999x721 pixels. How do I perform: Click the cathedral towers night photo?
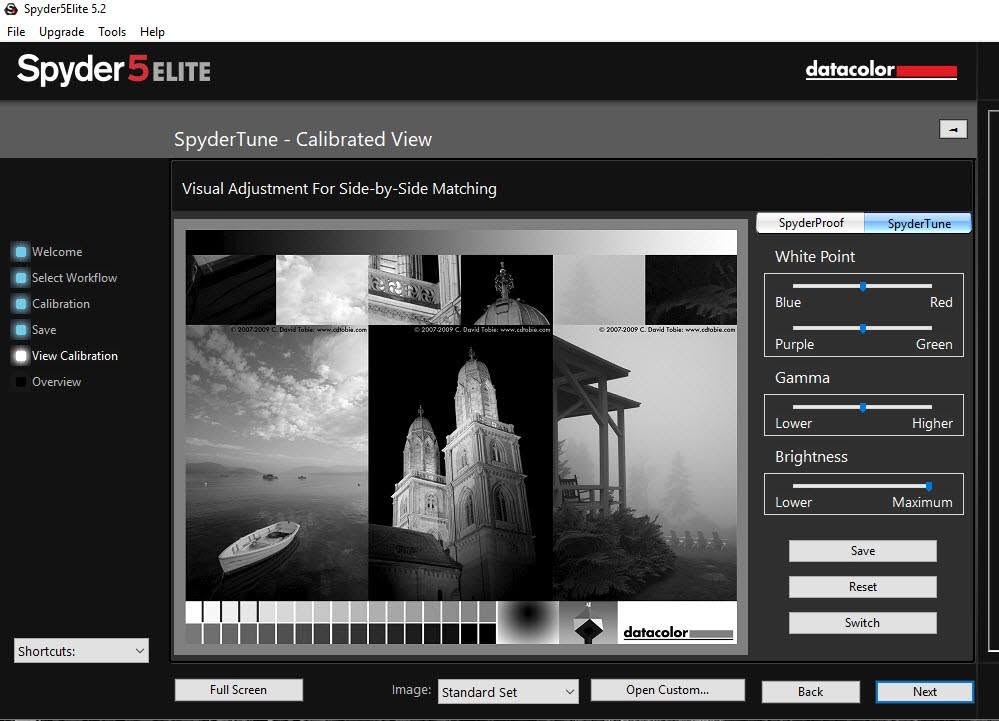[461, 462]
